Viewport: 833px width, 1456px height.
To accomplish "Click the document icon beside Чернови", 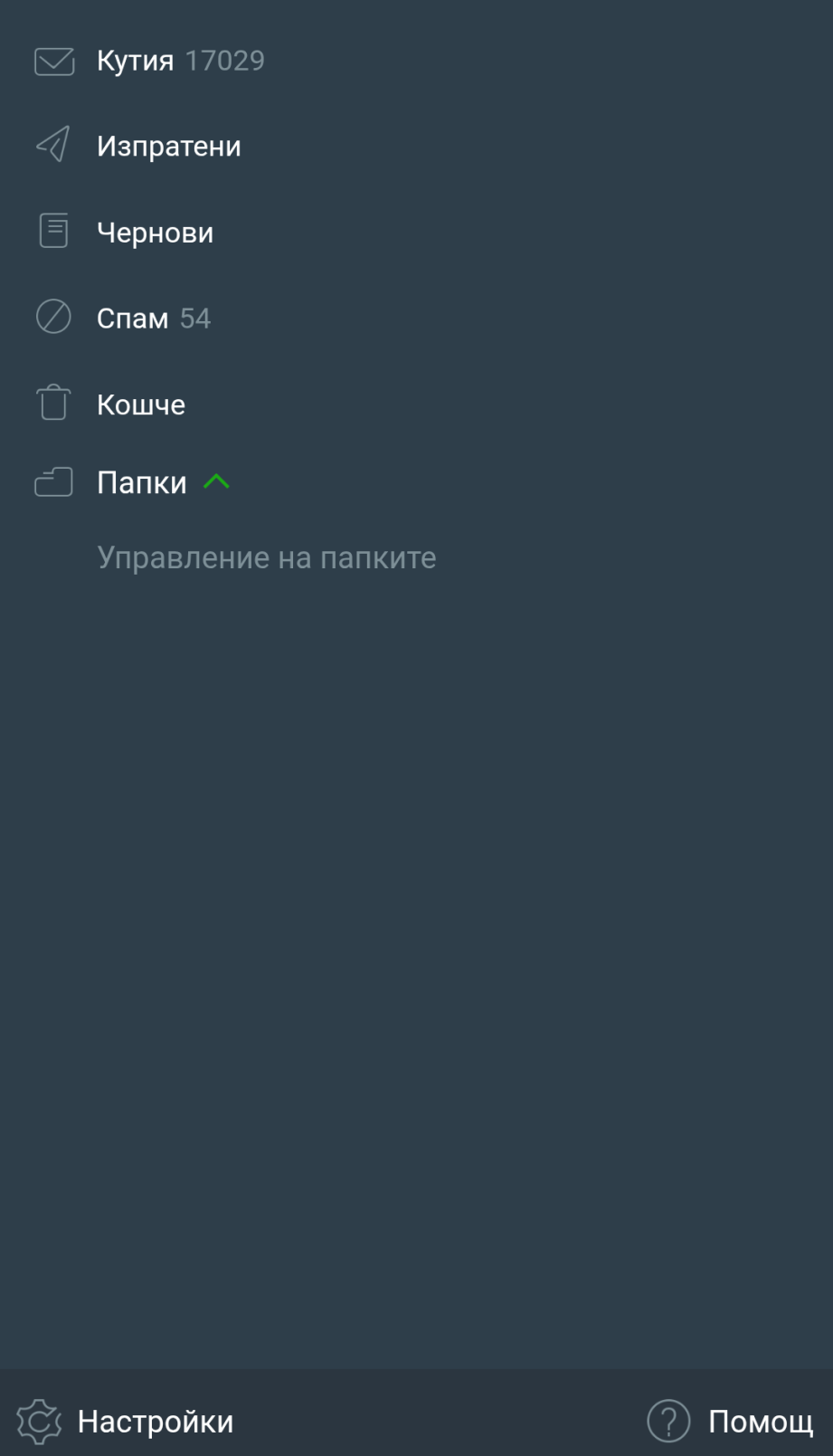I will [53, 231].
